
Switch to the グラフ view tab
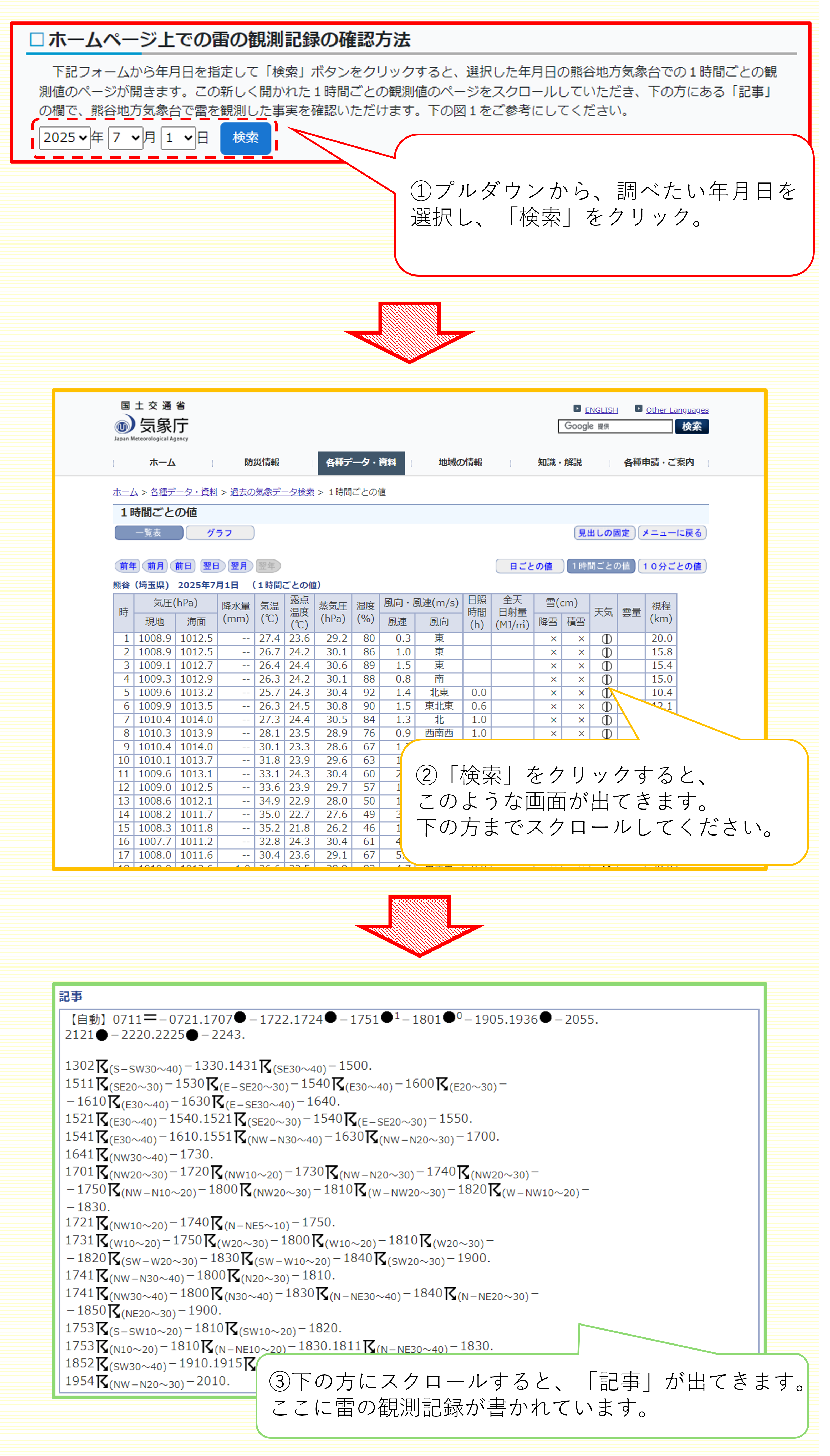point(220,533)
